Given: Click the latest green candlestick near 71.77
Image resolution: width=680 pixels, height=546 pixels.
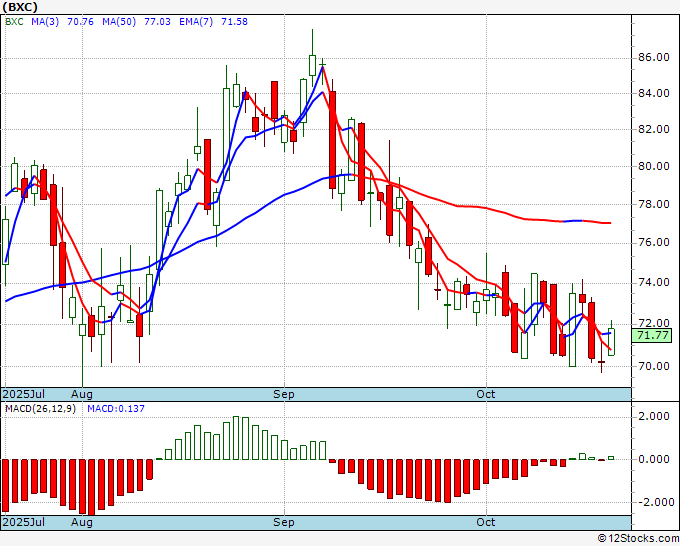Looking at the screenshot, I should 611,342.
